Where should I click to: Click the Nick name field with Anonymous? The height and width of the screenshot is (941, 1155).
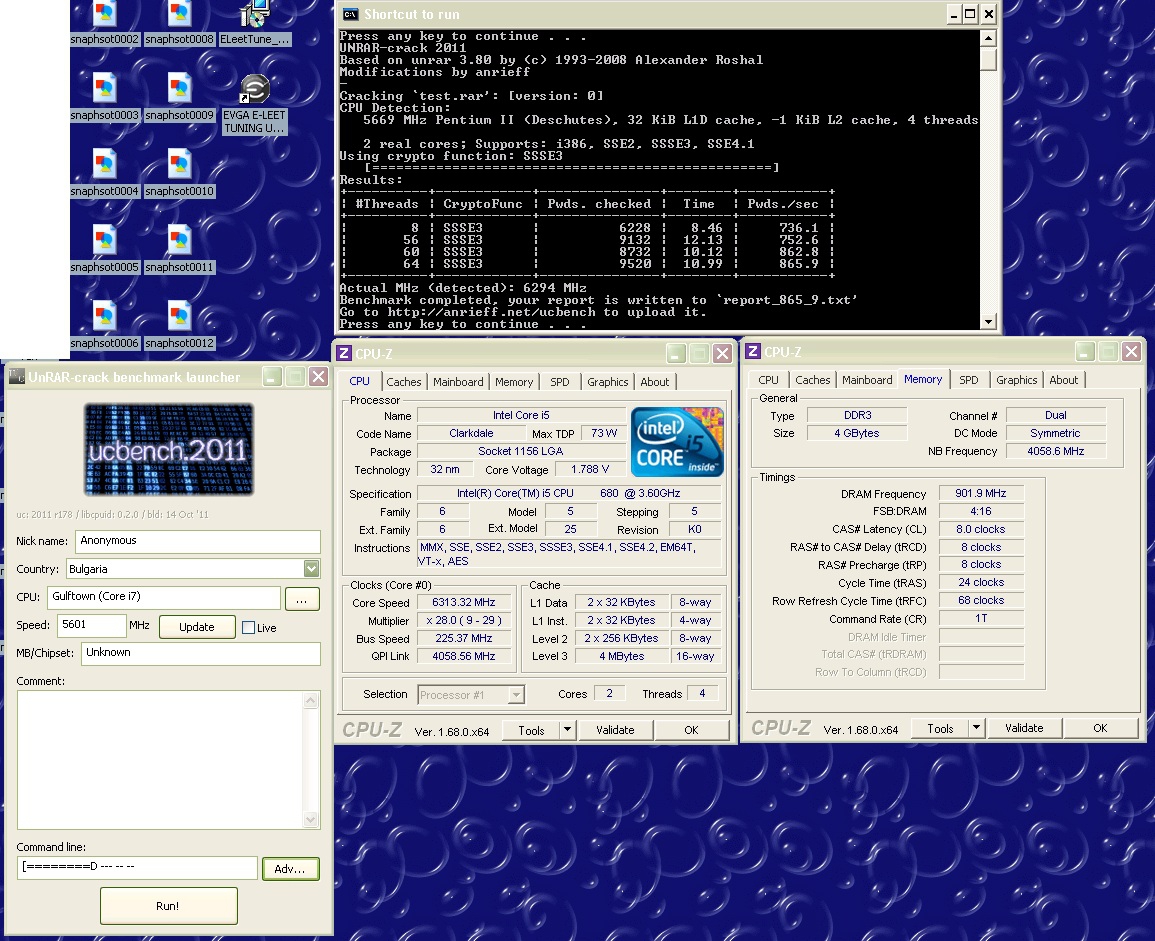(x=197, y=541)
